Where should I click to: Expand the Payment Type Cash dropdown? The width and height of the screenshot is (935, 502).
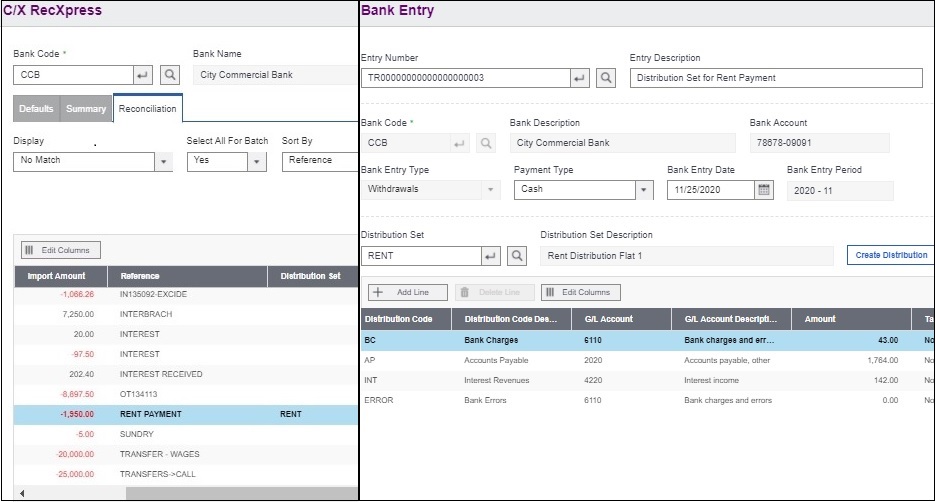[642, 189]
